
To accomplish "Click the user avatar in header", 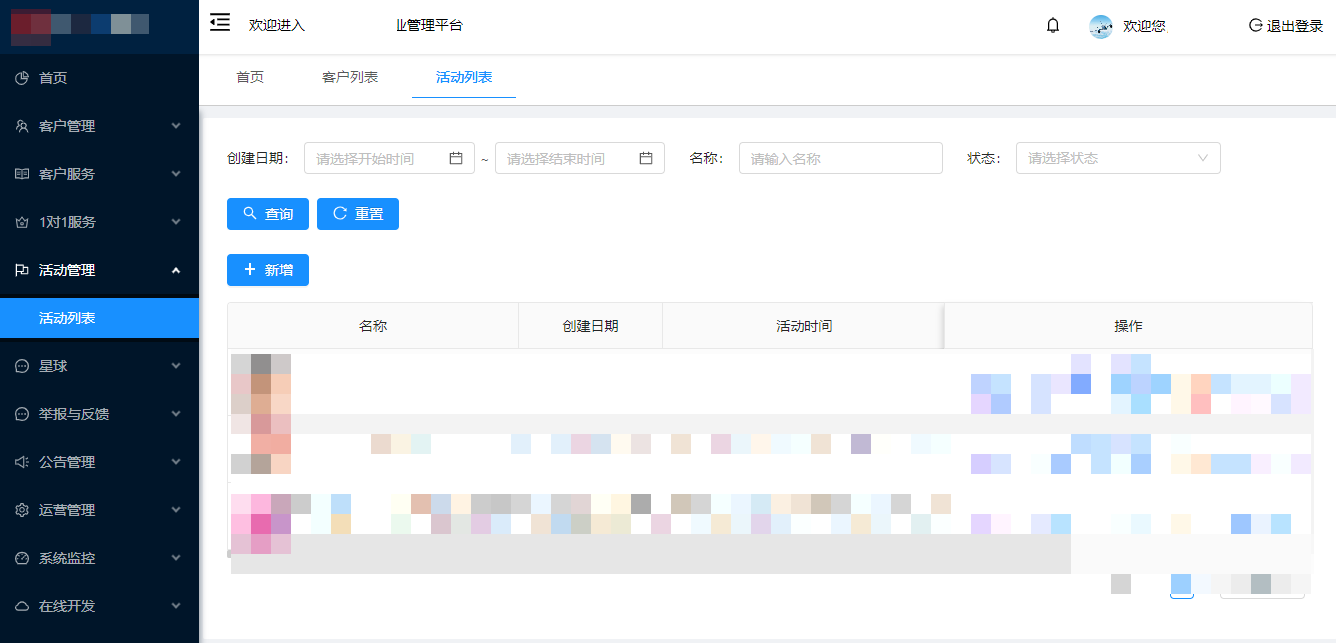I will (1100, 27).
